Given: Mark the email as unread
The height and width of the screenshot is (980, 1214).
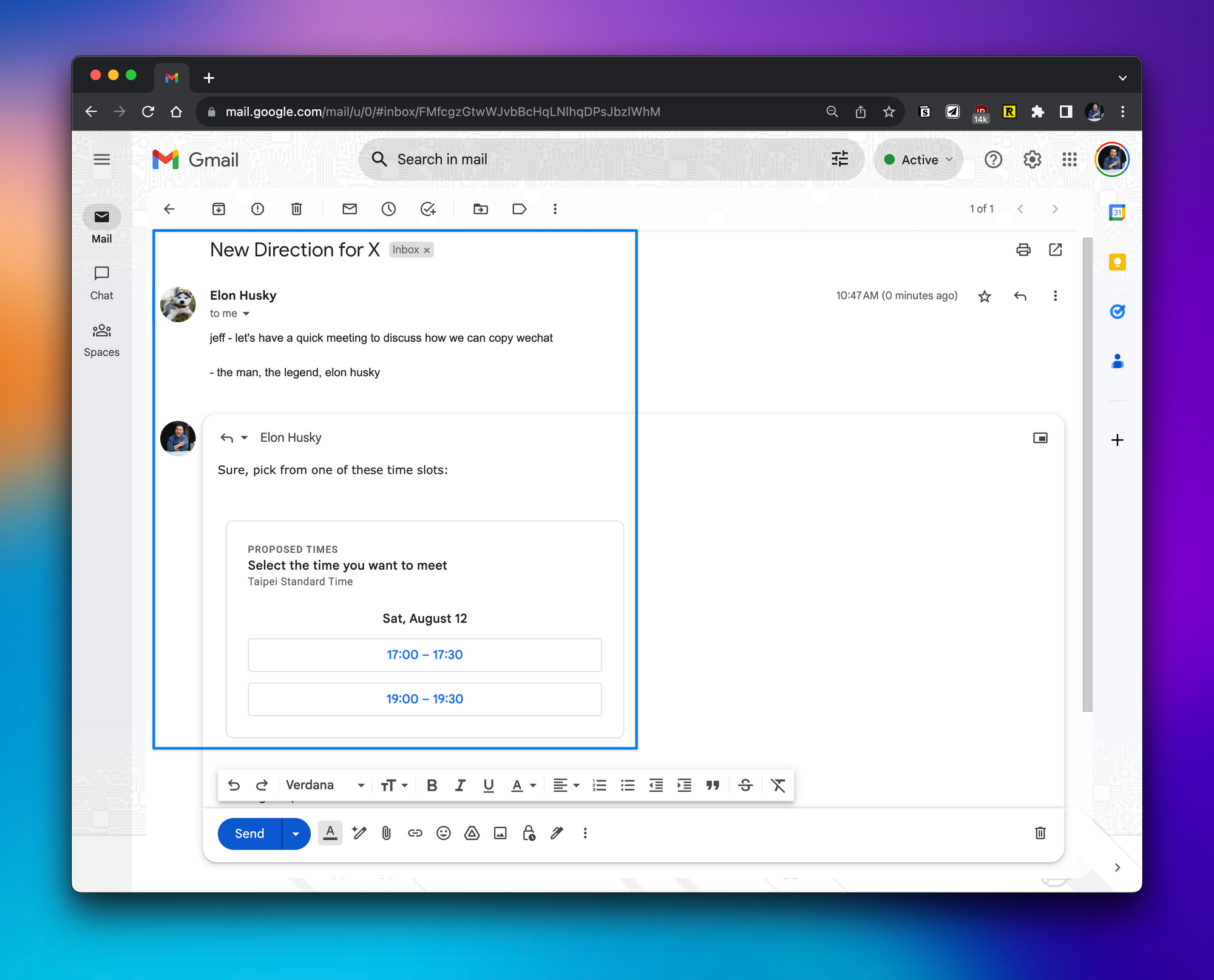Looking at the screenshot, I should pyautogui.click(x=350, y=209).
